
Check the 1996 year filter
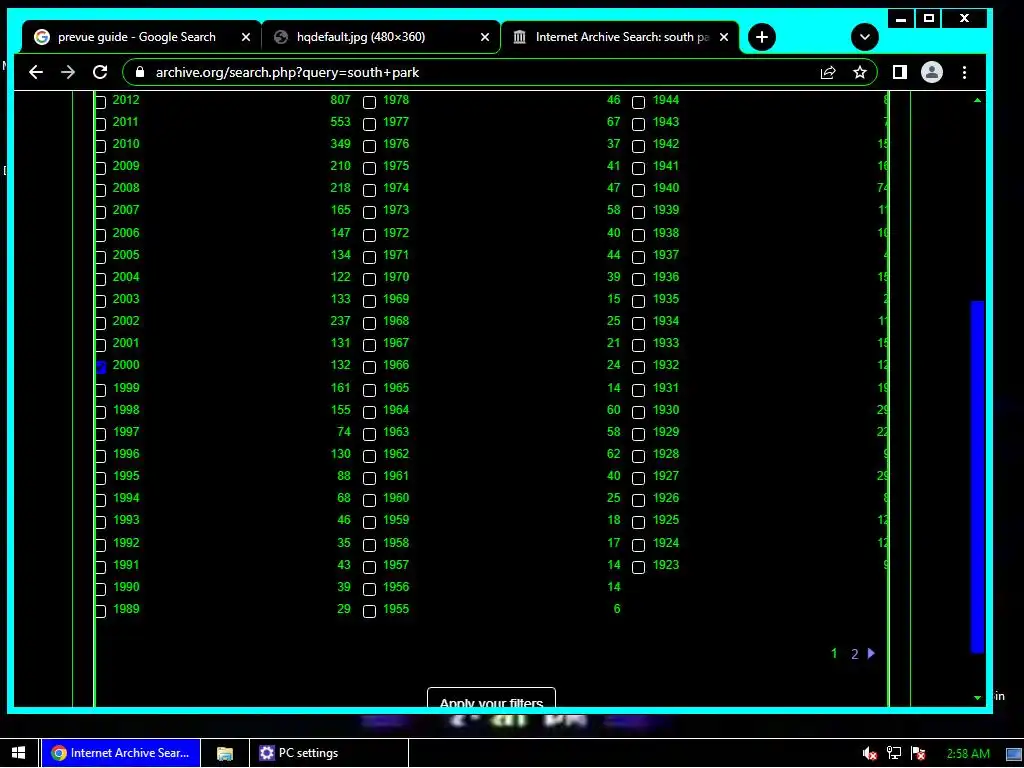click(x=101, y=456)
